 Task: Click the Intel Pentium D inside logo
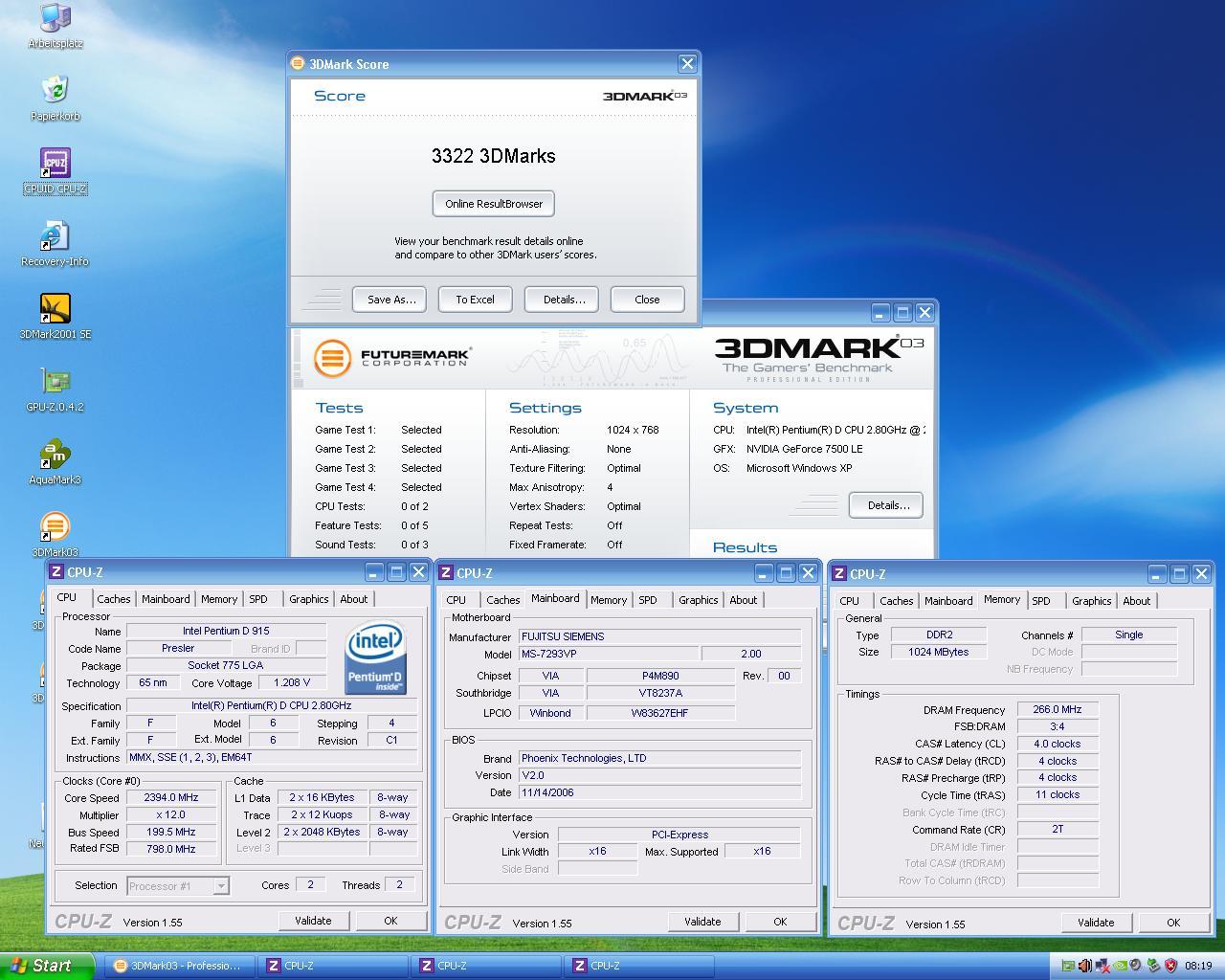[375, 658]
